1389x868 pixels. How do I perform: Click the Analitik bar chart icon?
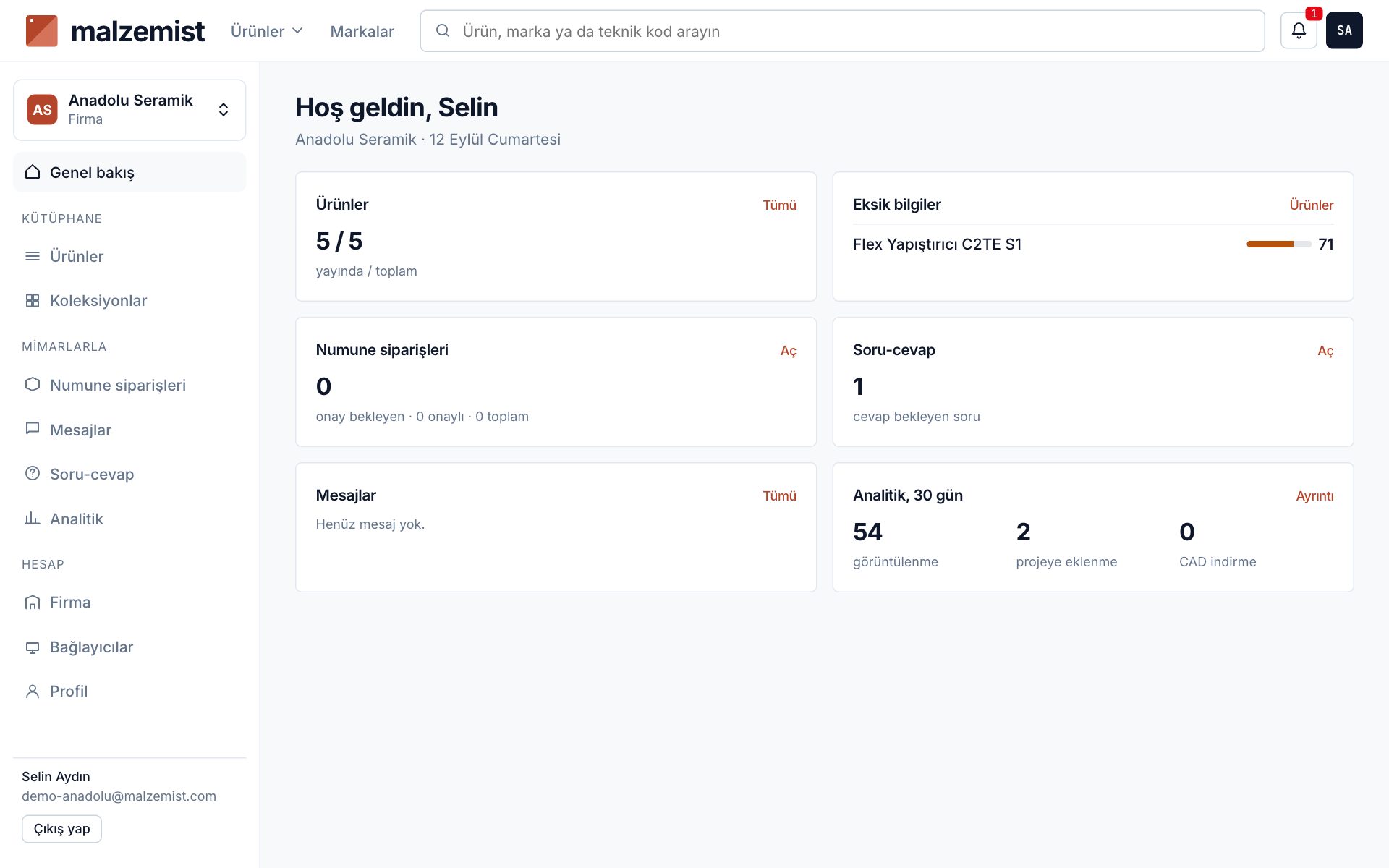(33, 518)
